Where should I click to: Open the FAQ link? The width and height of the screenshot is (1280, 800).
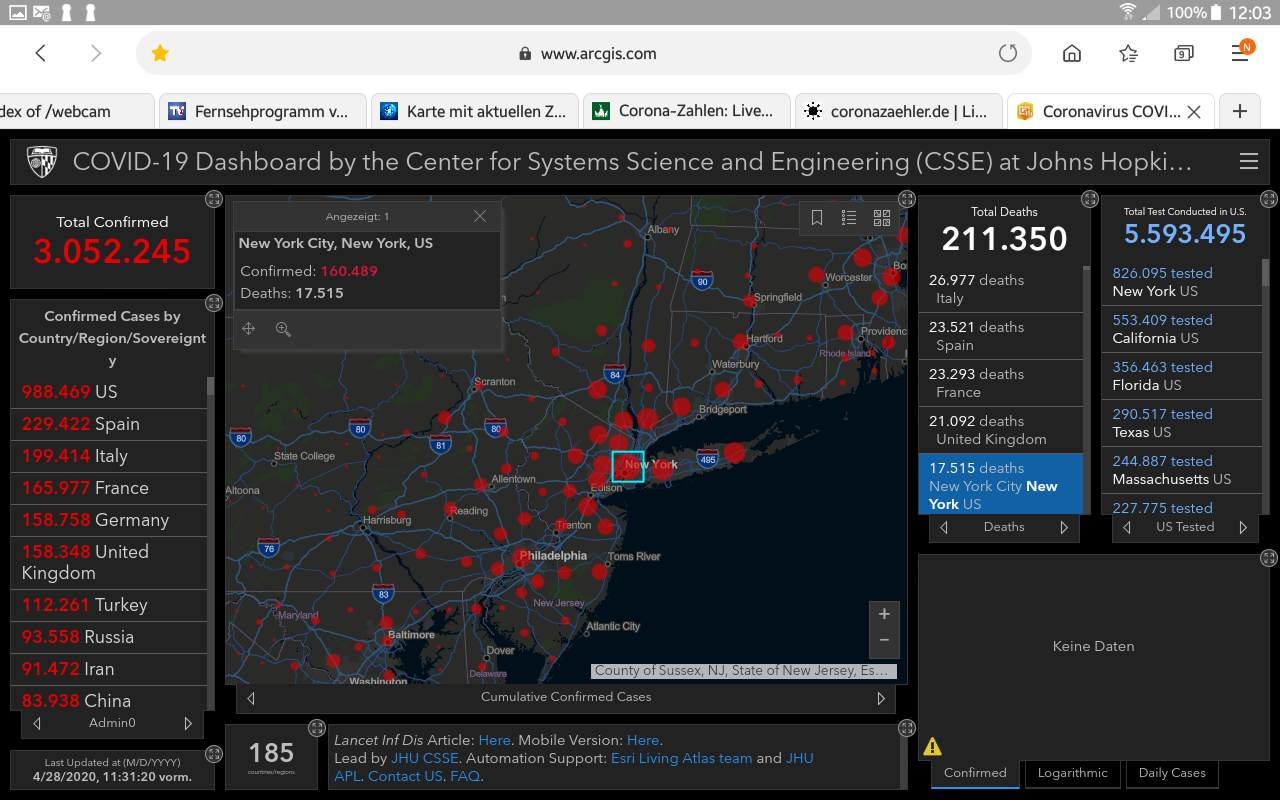[465, 776]
